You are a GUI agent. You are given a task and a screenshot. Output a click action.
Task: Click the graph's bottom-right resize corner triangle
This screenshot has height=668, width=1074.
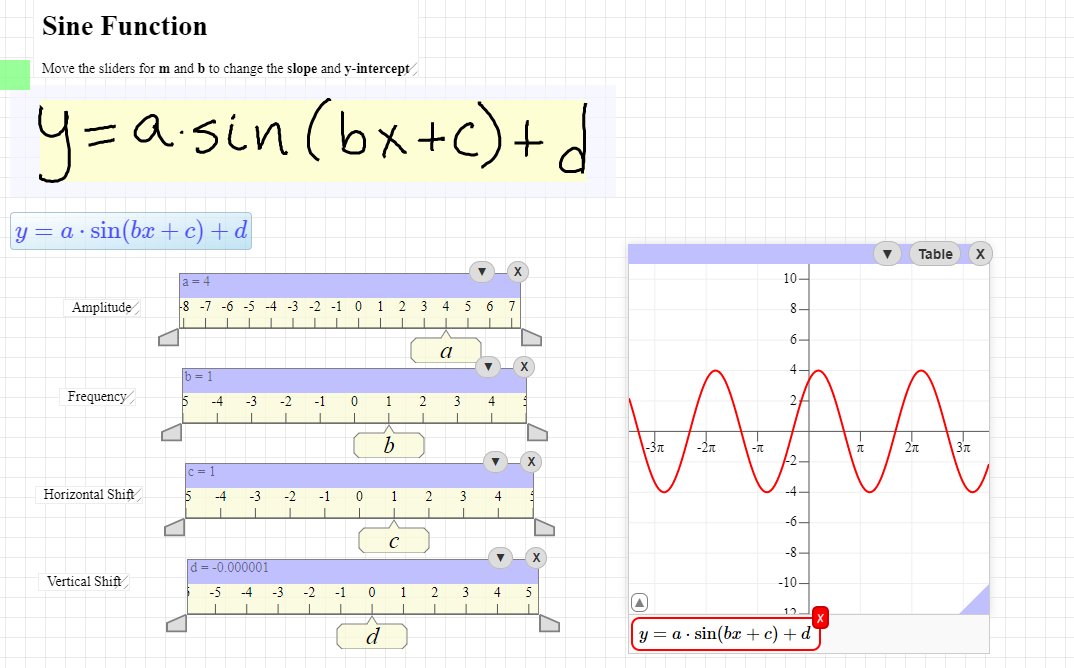coord(978,602)
